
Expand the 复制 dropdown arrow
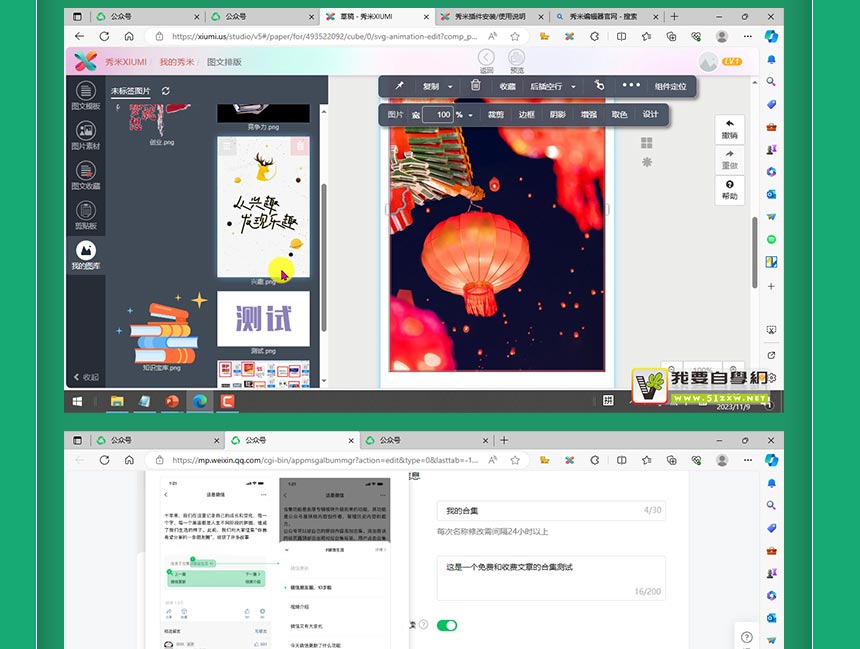point(450,87)
